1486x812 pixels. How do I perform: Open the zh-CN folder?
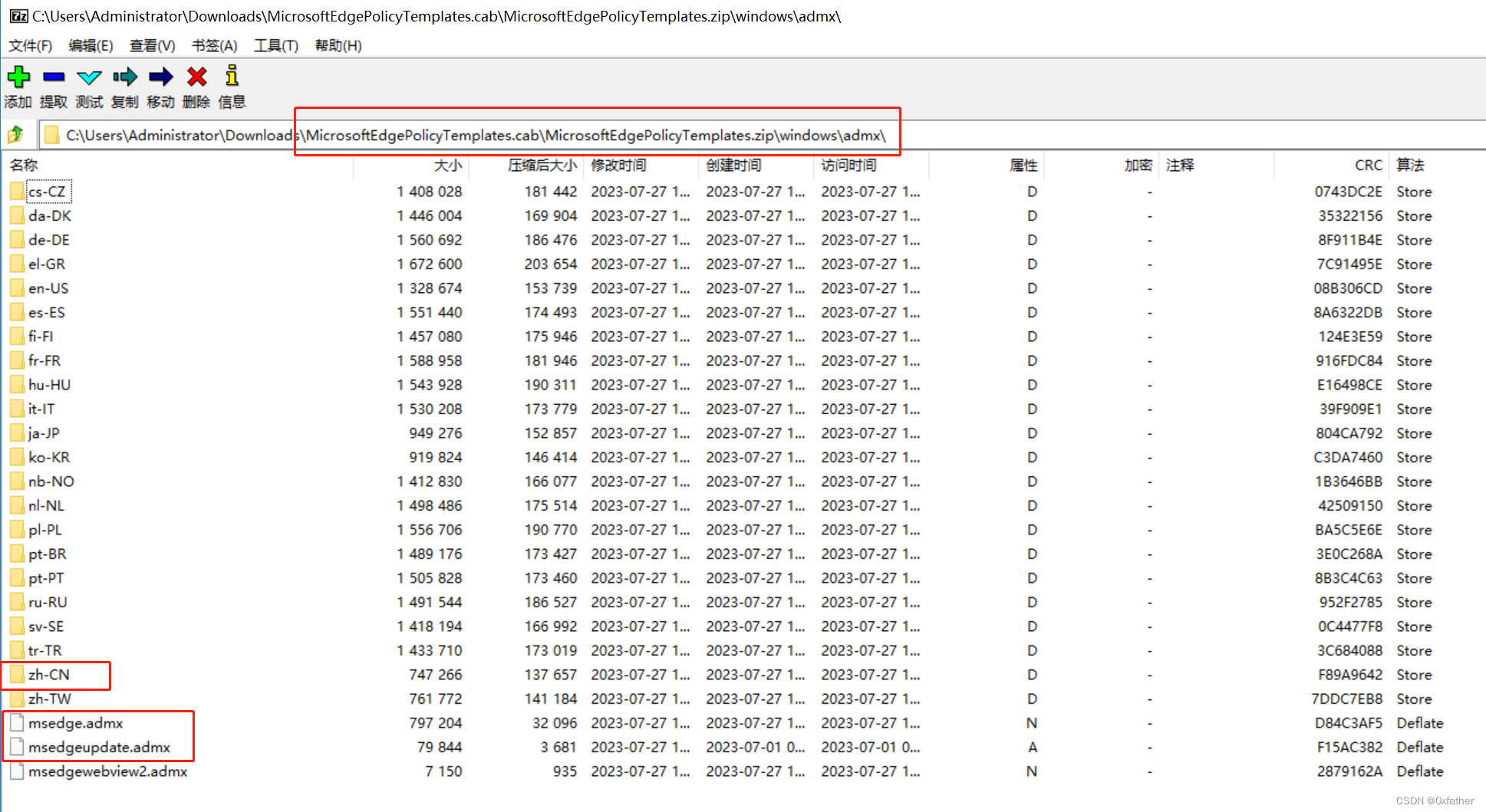tap(47, 675)
